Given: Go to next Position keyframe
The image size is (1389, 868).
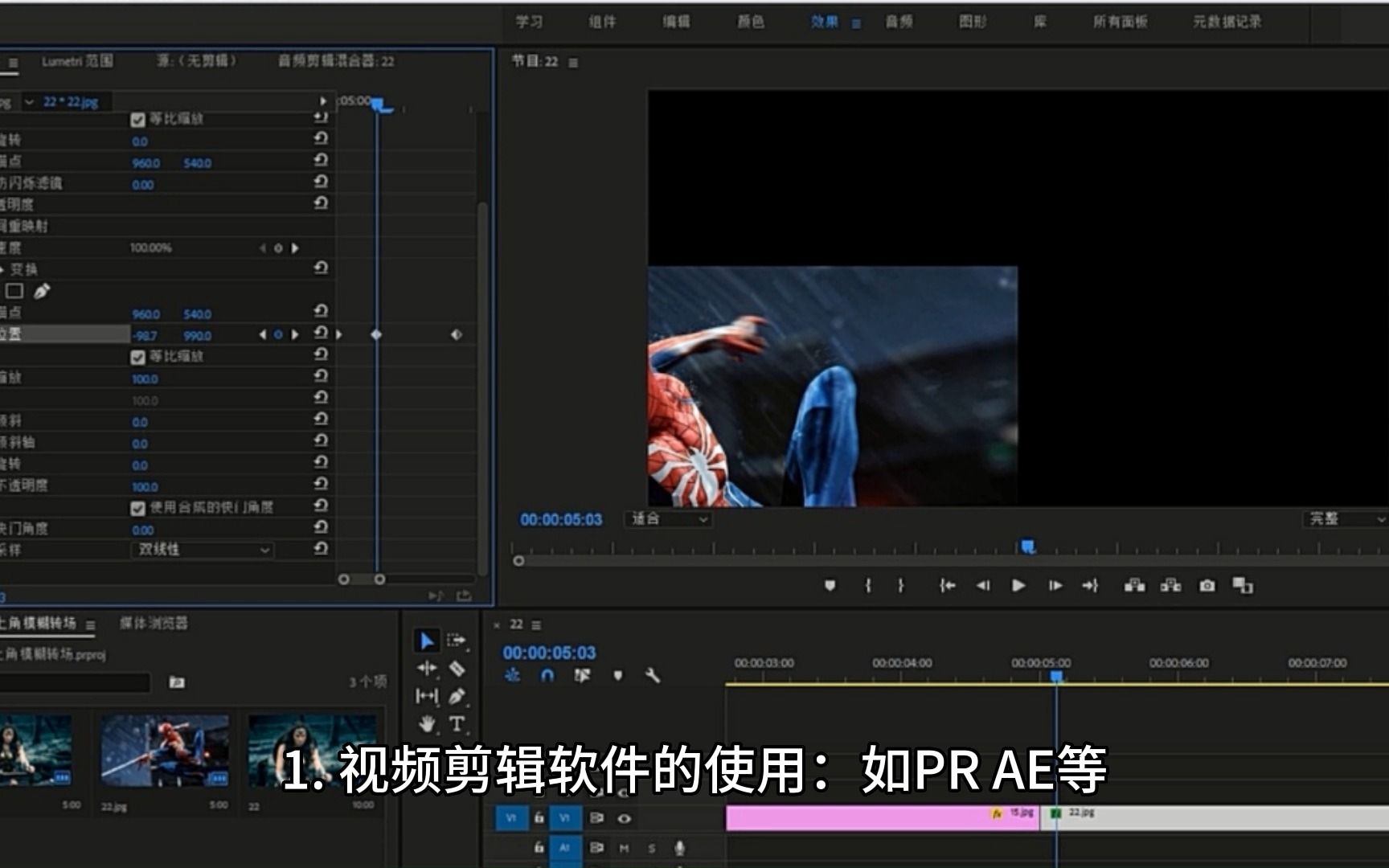Looking at the screenshot, I should click(x=295, y=334).
